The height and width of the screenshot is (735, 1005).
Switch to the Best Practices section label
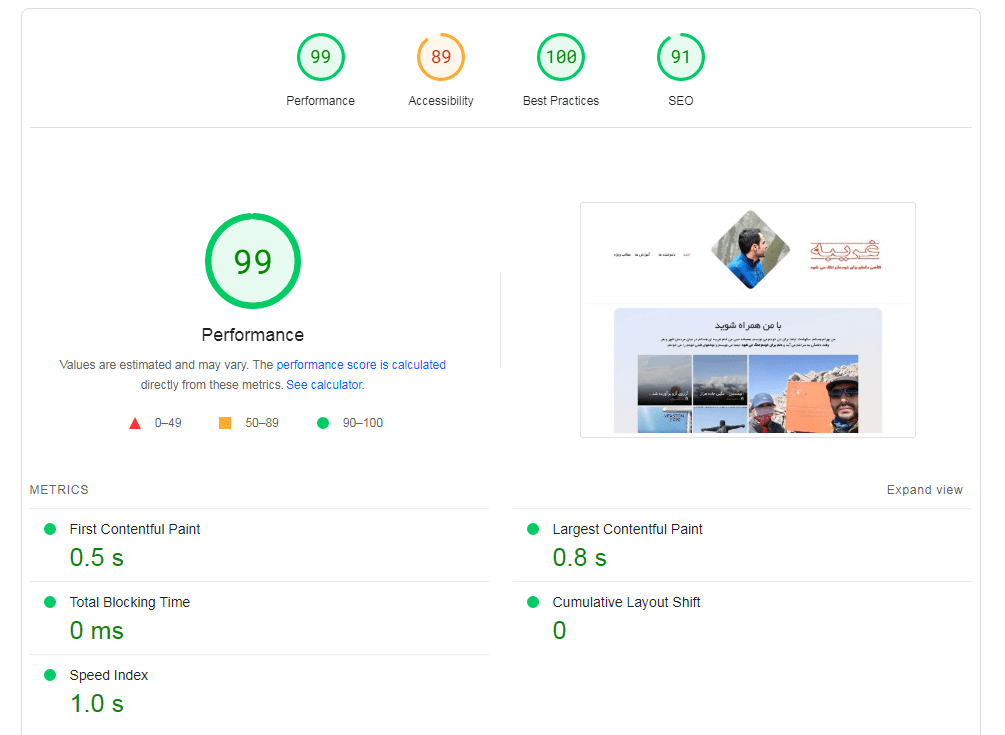(x=560, y=100)
